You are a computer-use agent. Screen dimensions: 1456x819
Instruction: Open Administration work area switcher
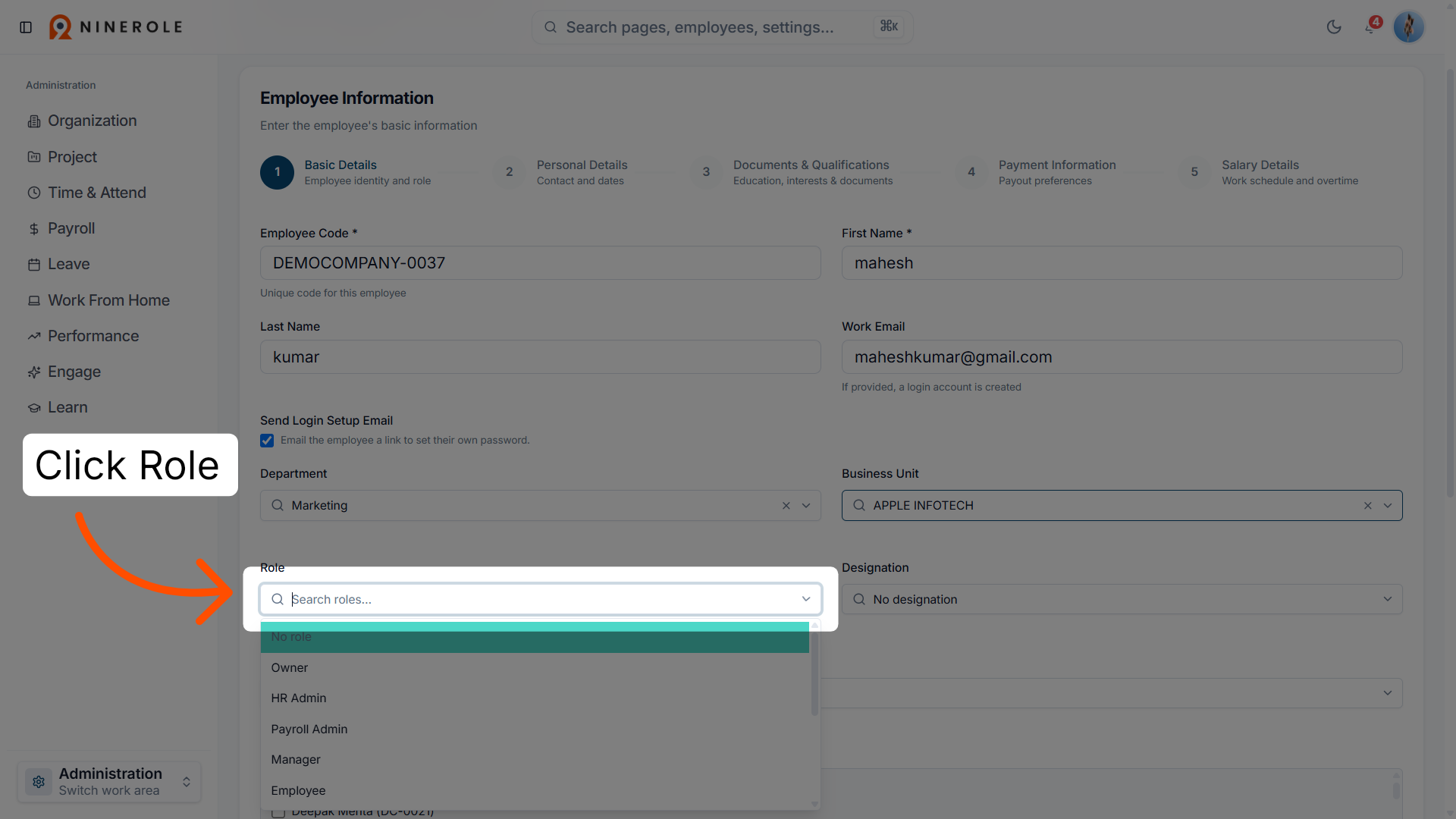click(109, 781)
